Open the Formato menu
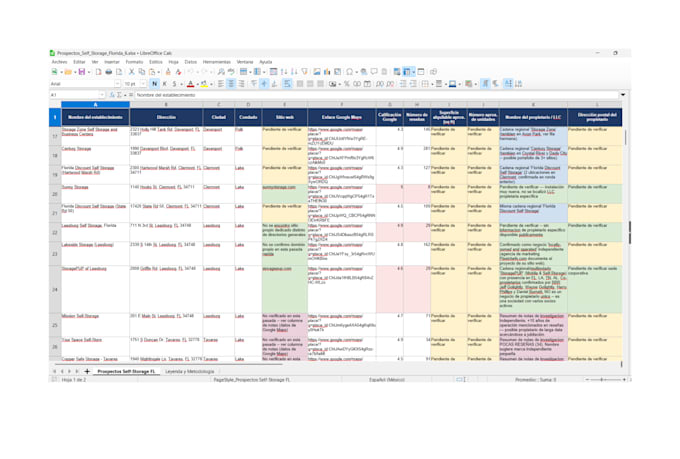The height and width of the screenshot is (459, 680). [x=134, y=62]
